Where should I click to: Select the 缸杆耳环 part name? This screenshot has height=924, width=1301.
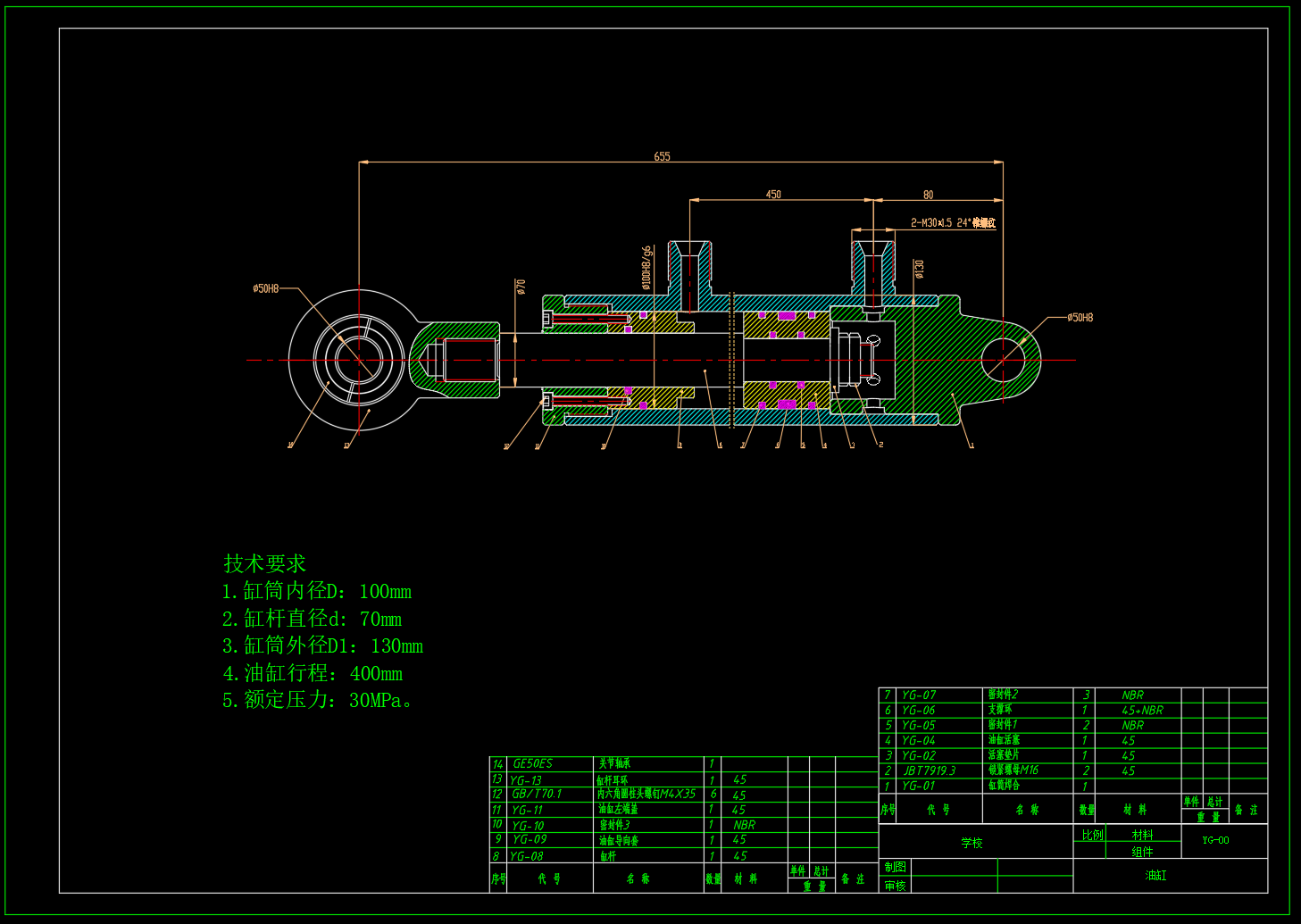tap(613, 779)
